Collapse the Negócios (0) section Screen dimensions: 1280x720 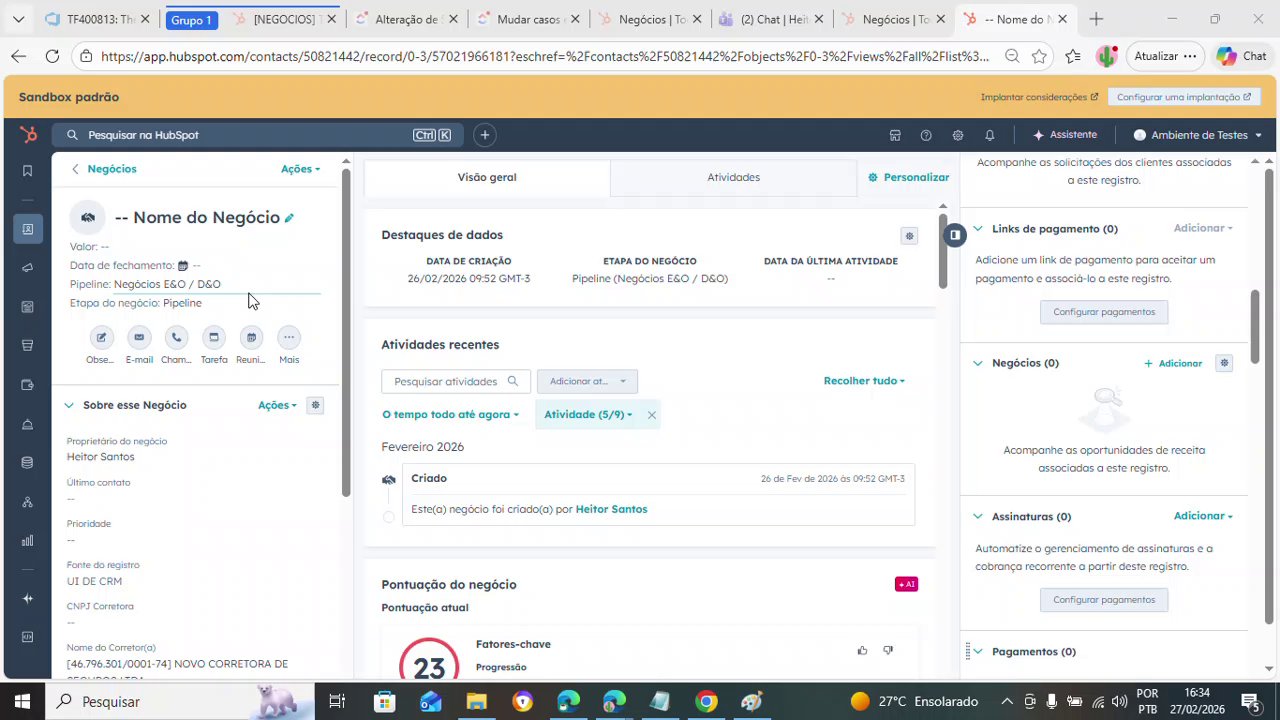pyautogui.click(x=978, y=363)
